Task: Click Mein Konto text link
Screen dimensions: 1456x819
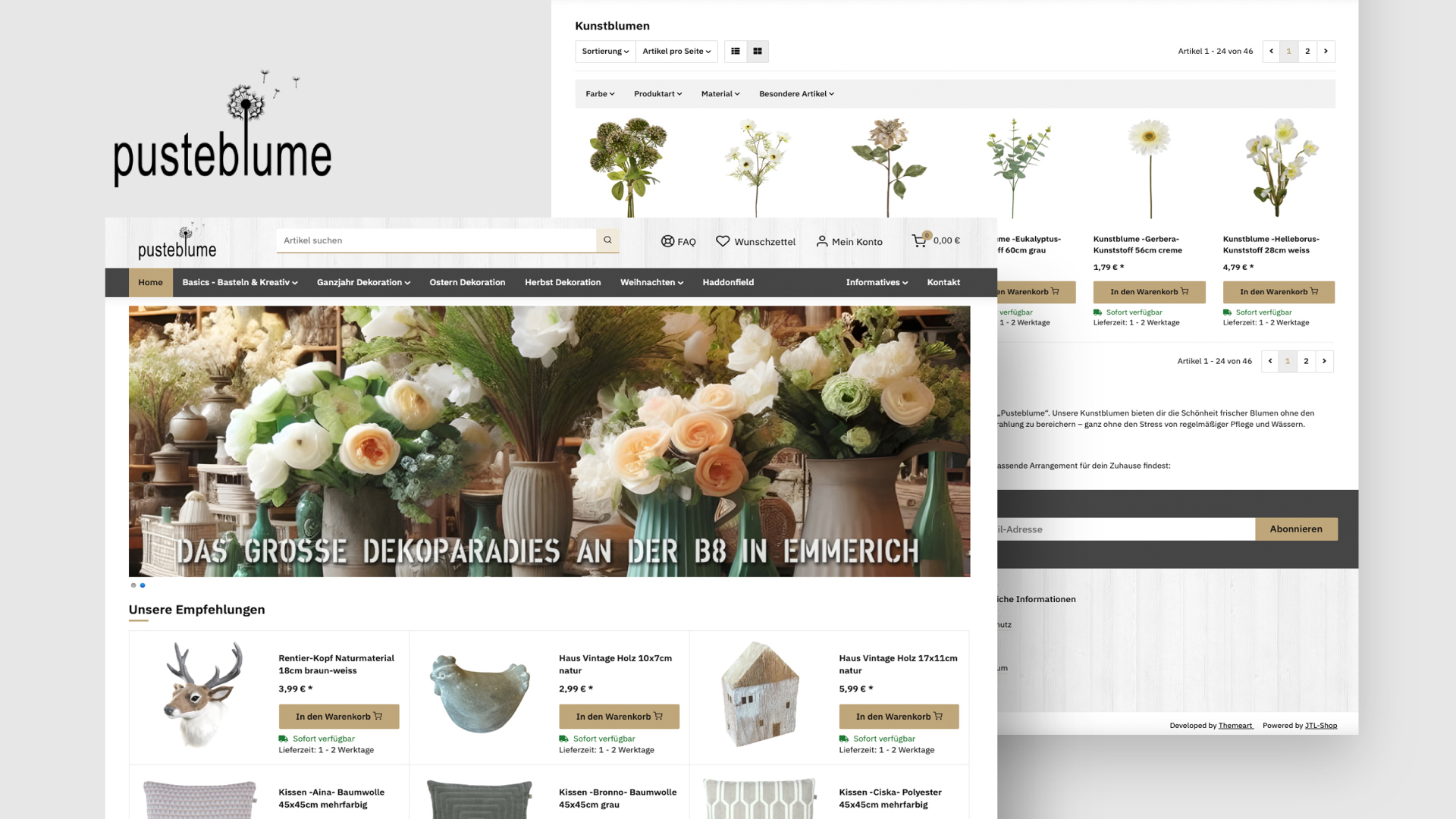Action: pos(857,242)
